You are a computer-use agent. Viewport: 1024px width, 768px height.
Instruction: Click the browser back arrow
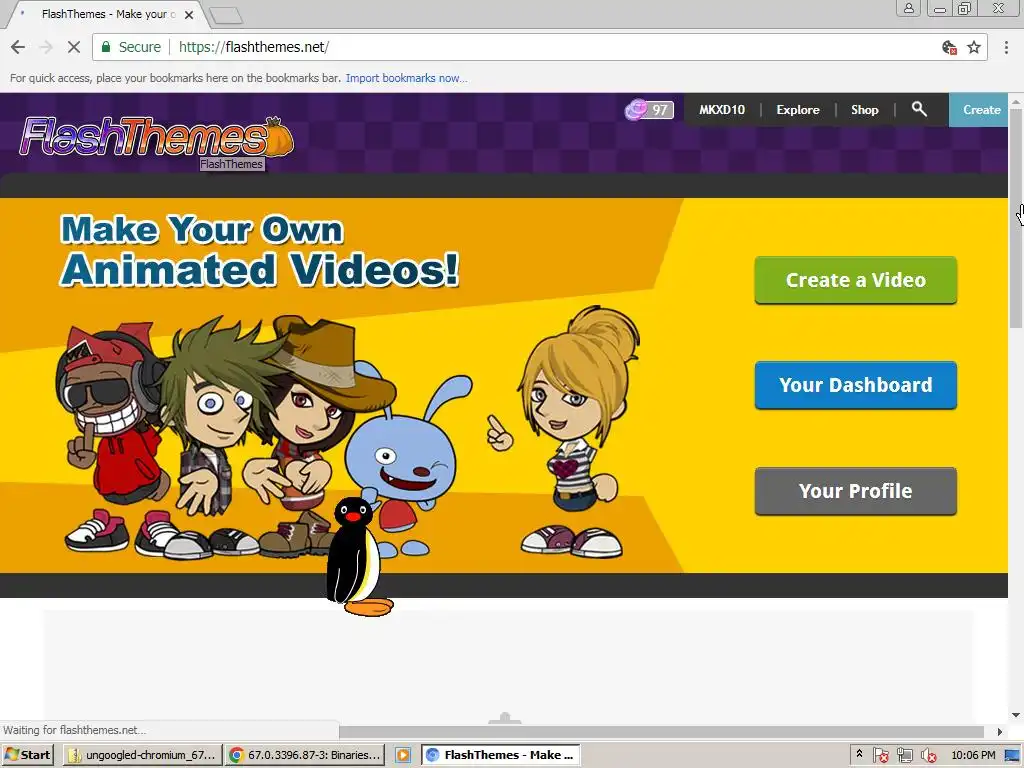18,47
